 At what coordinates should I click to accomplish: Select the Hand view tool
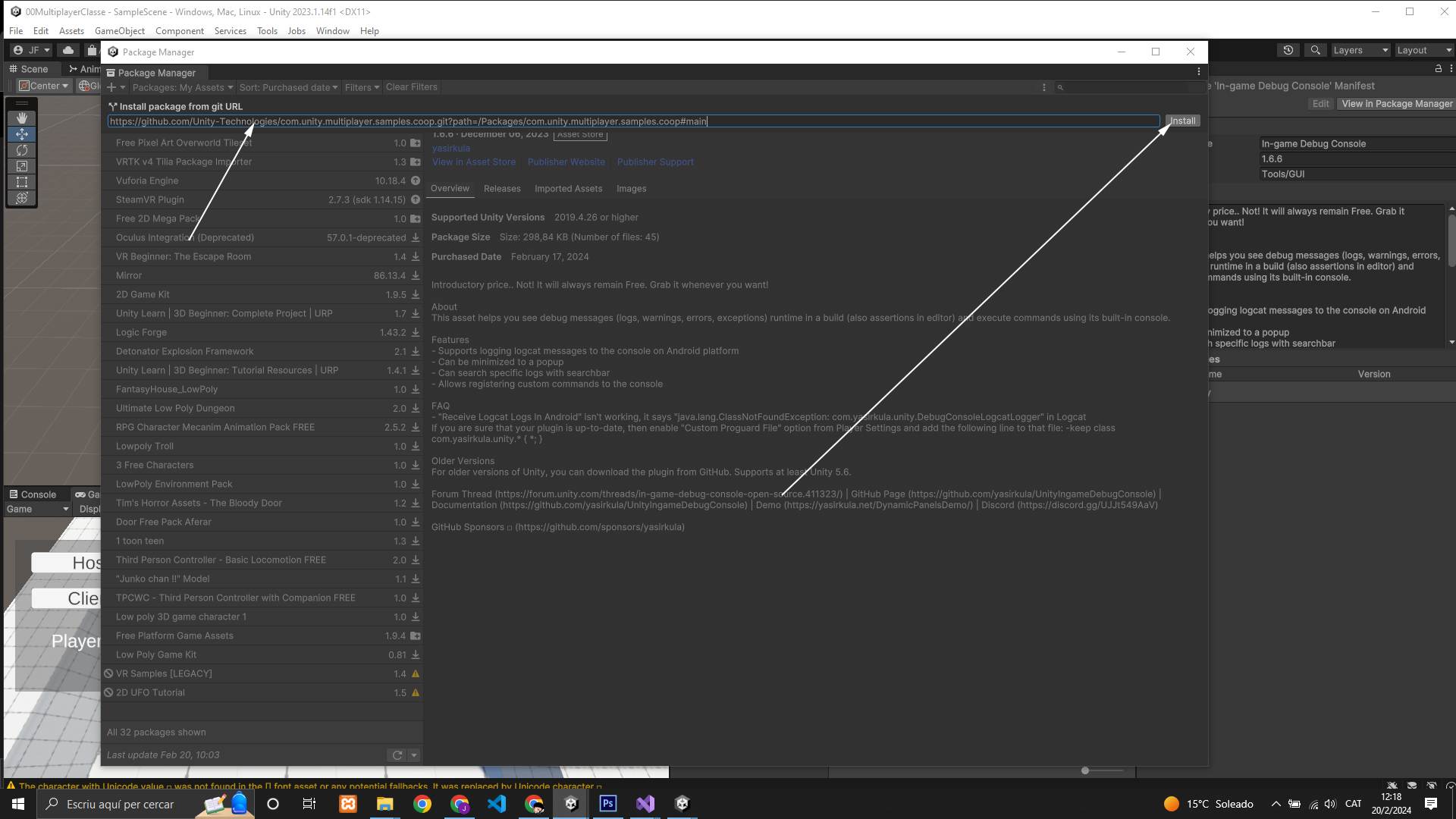coord(21,118)
